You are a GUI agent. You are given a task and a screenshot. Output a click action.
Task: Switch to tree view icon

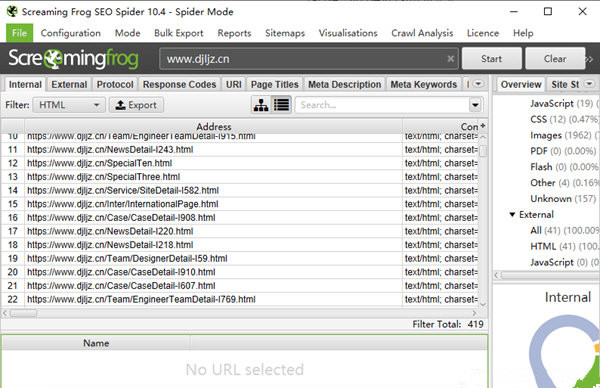tap(261, 105)
